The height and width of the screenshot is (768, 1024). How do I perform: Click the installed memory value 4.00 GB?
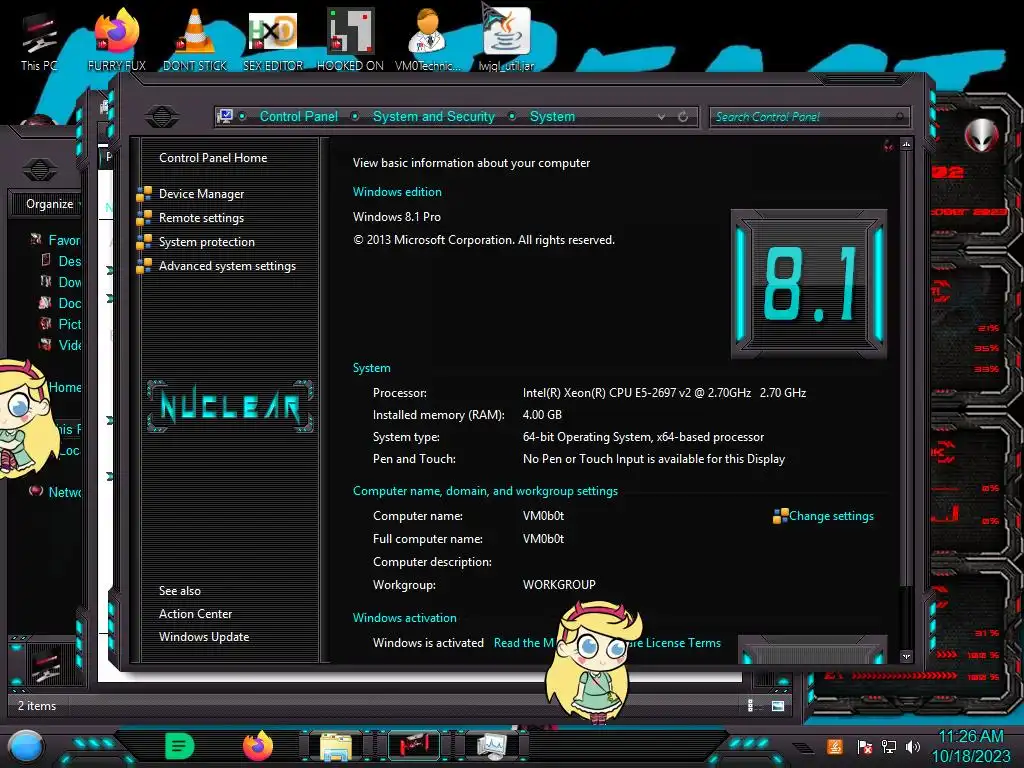tap(542, 415)
